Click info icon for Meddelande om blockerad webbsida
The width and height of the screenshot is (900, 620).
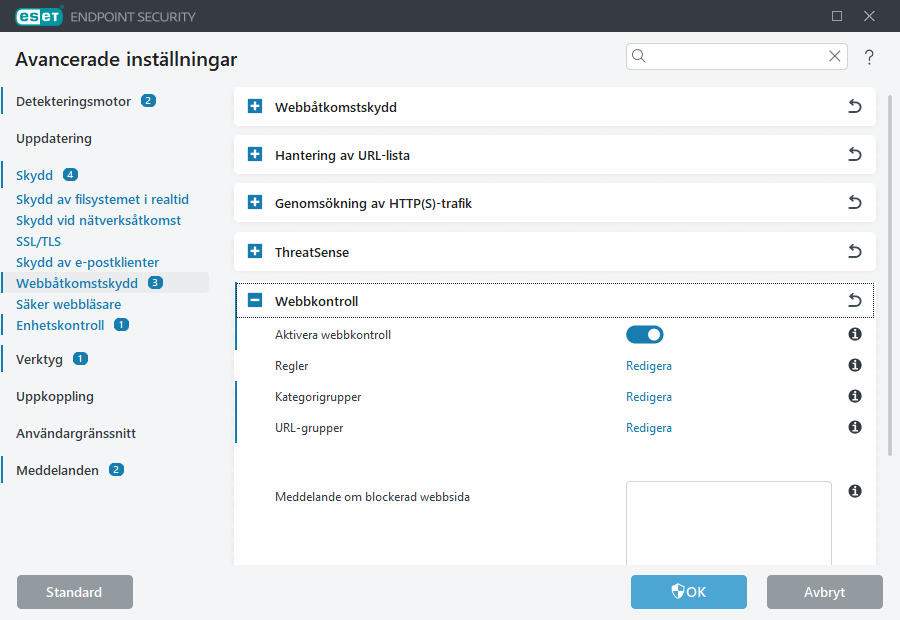[855, 491]
